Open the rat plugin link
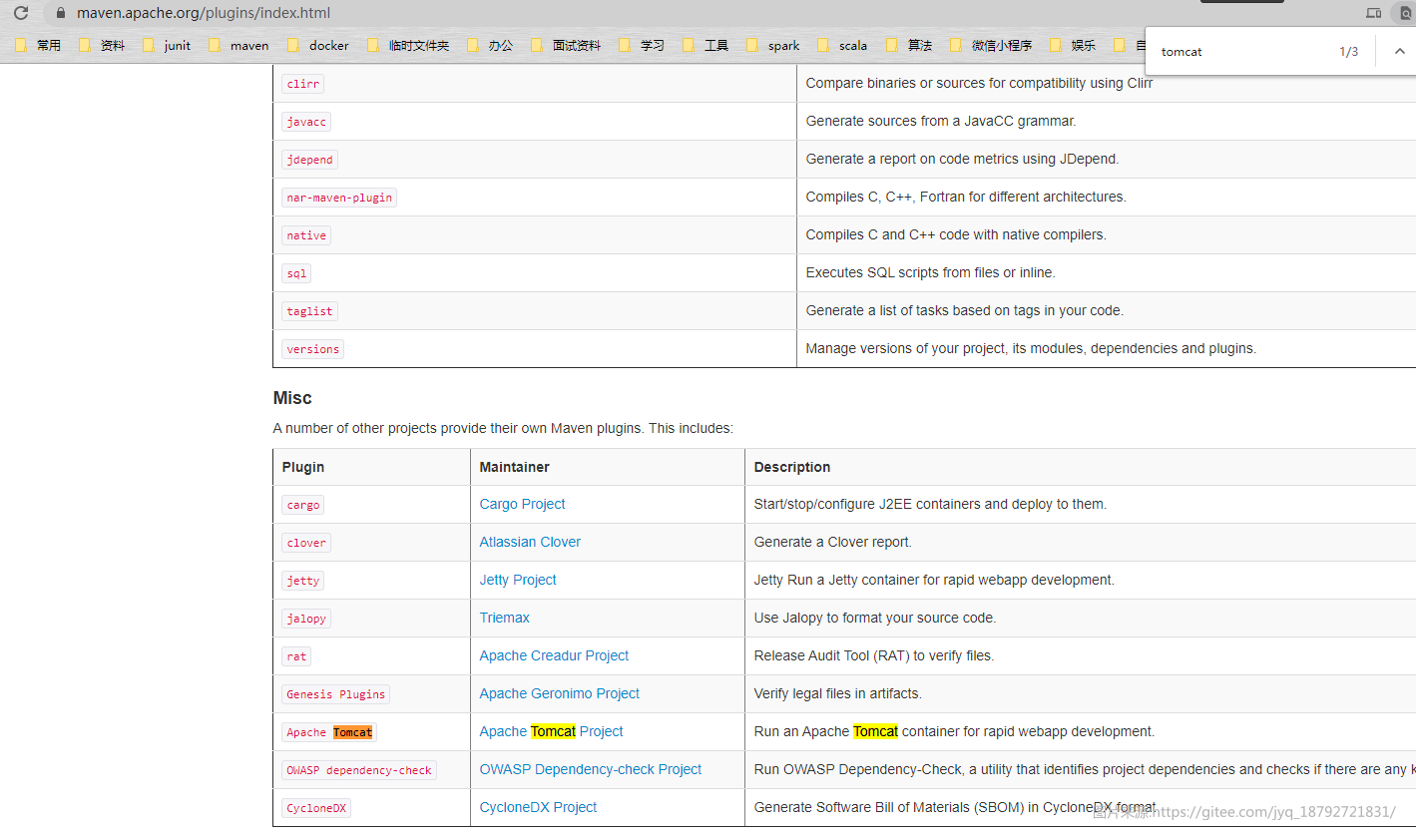1416x840 pixels. pyautogui.click(x=296, y=656)
